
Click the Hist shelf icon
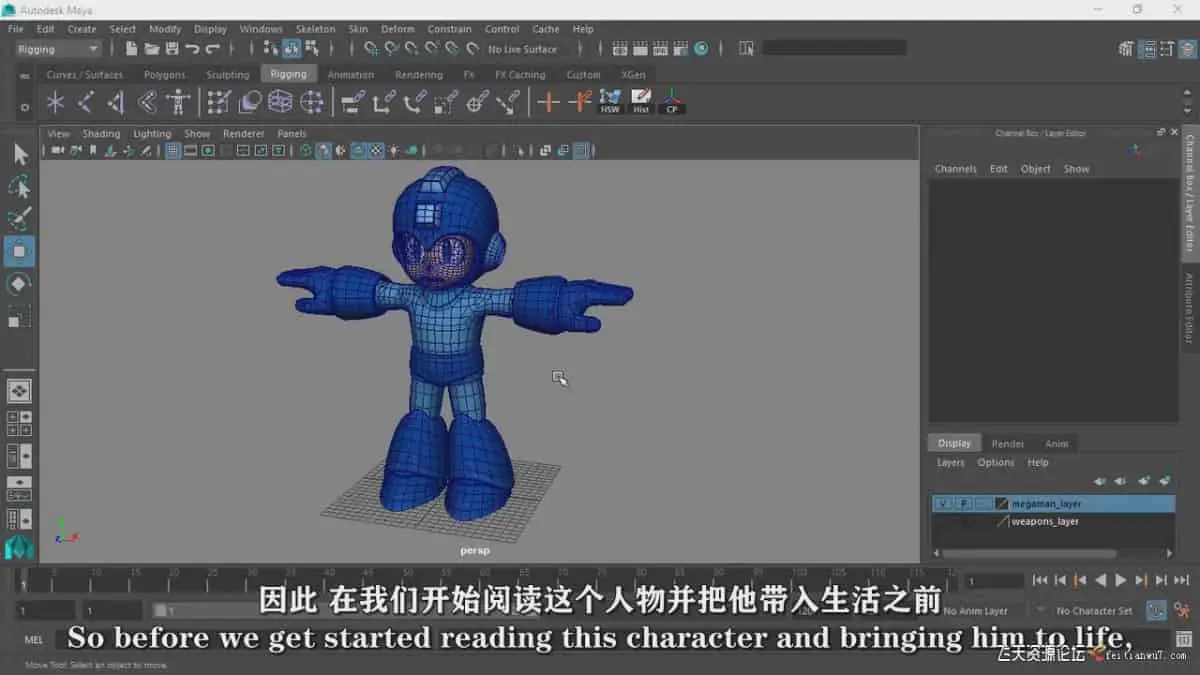pyautogui.click(x=641, y=102)
